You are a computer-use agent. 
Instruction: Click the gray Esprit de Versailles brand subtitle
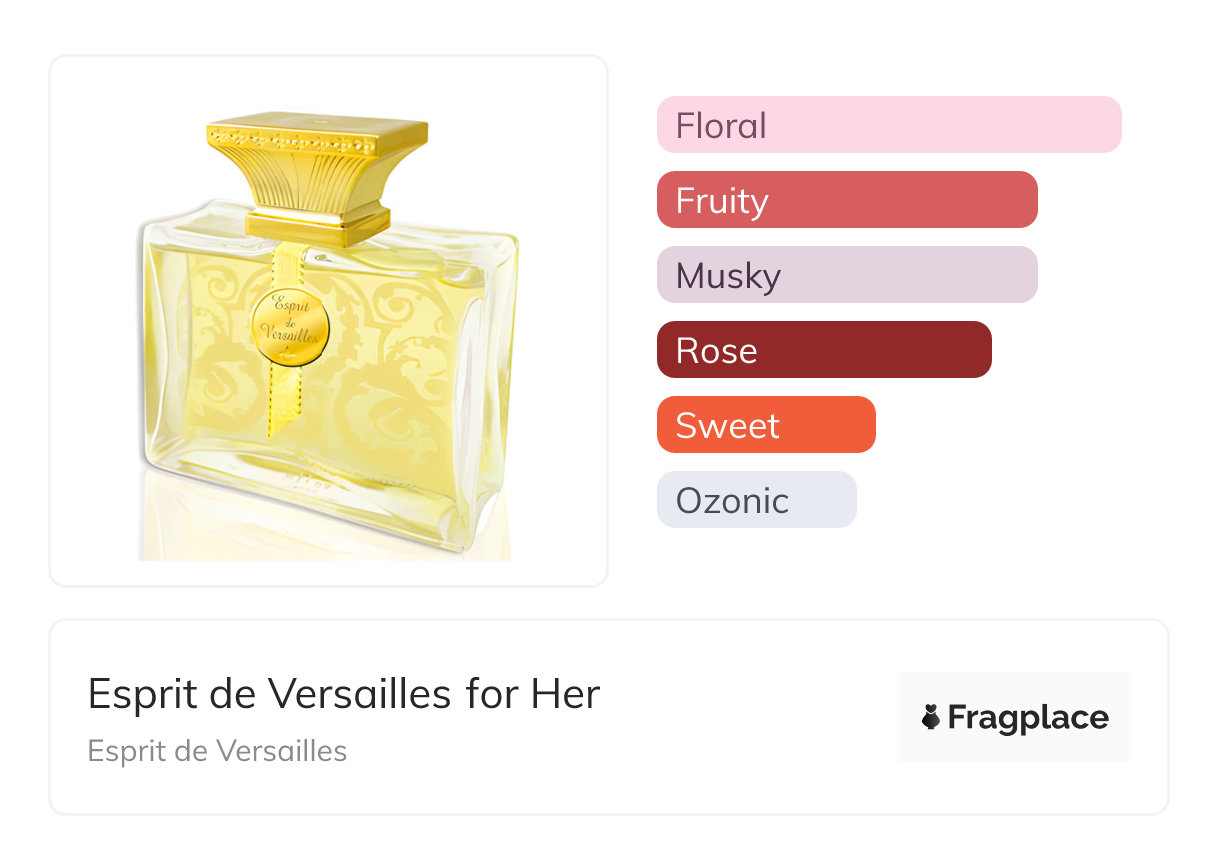tap(217, 751)
